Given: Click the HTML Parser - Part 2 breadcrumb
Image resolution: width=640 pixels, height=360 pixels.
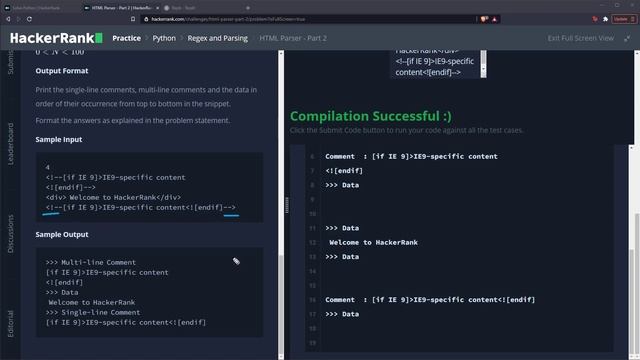Looking at the screenshot, I should [293, 38].
